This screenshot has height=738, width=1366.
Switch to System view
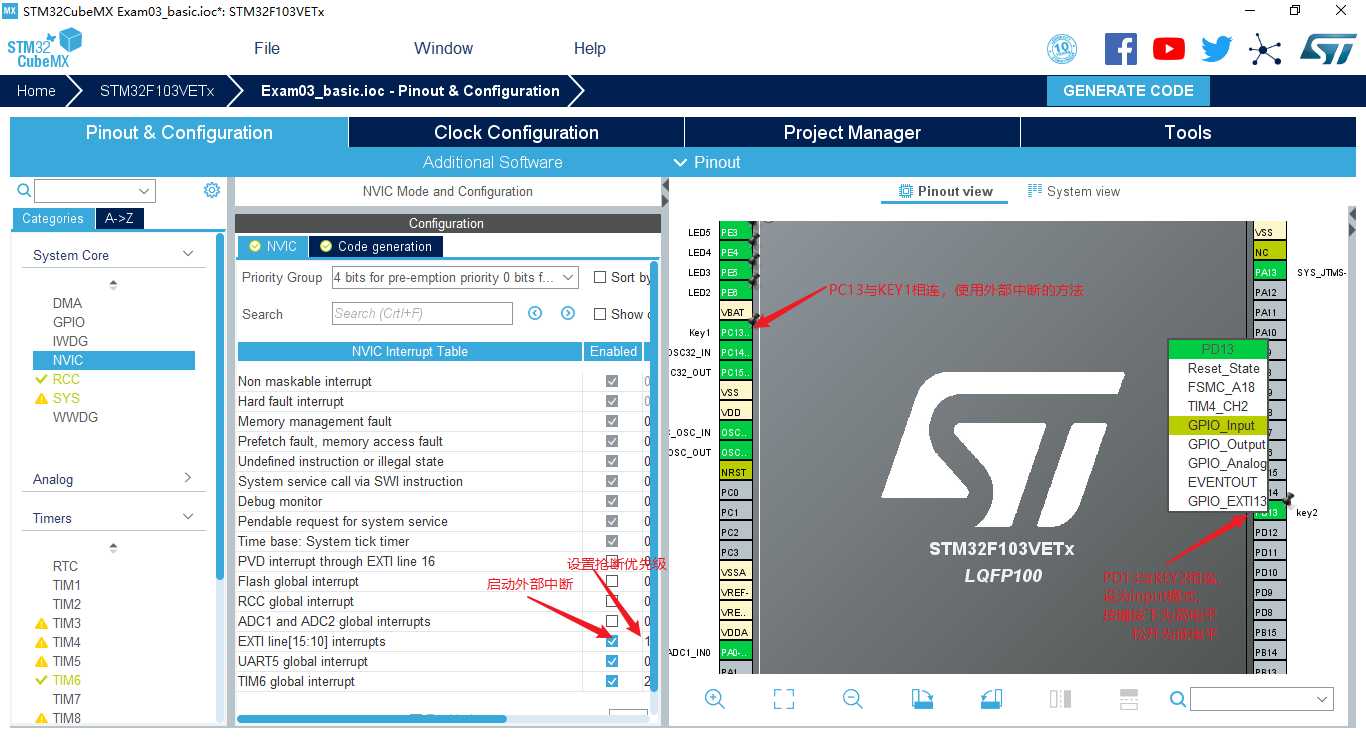(1074, 191)
